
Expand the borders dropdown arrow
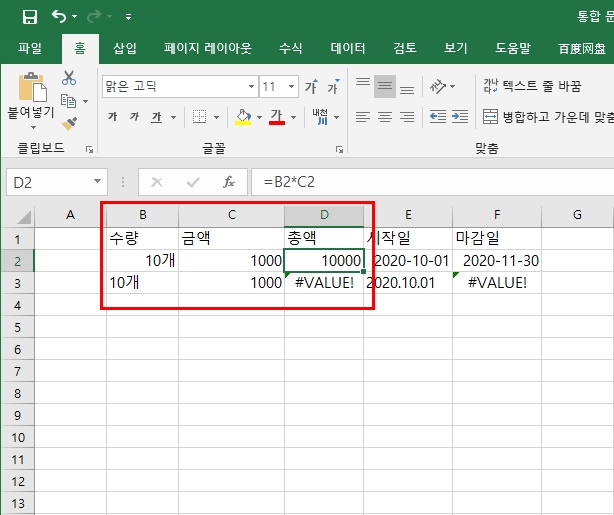[x=216, y=117]
